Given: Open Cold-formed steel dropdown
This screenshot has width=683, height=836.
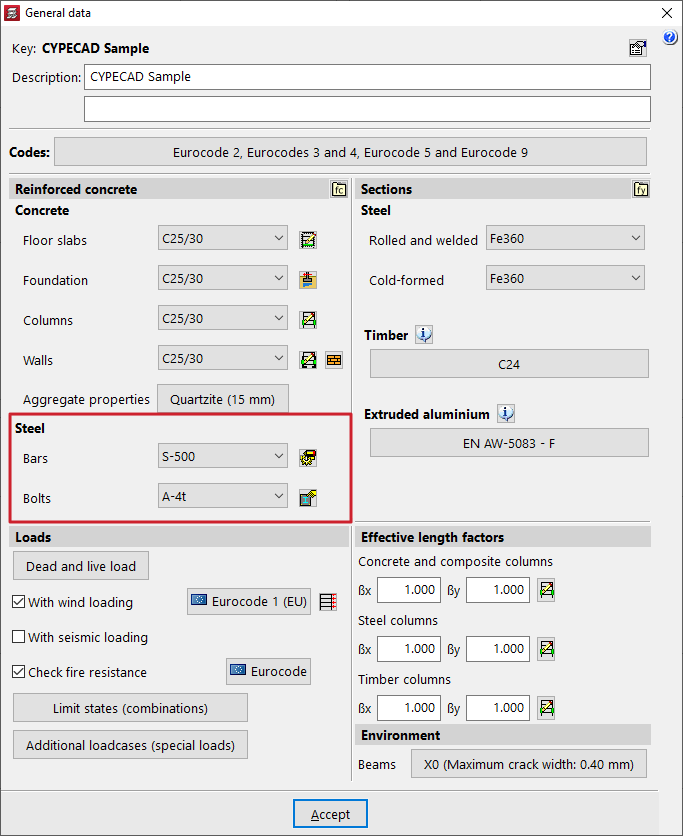Looking at the screenshot, I should (565, 278).
